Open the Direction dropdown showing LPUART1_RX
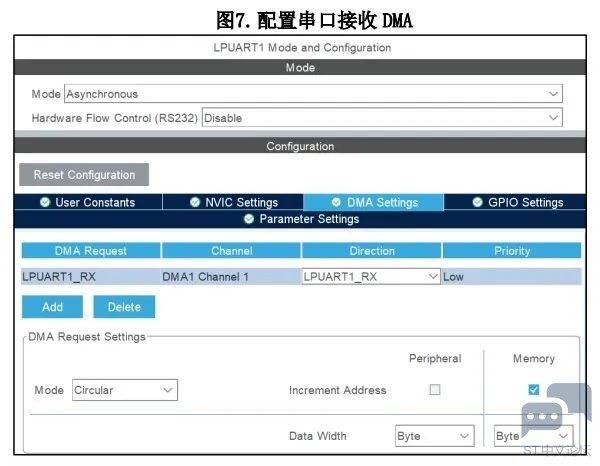This screenshot has height=466, width=600. point(371,276)
